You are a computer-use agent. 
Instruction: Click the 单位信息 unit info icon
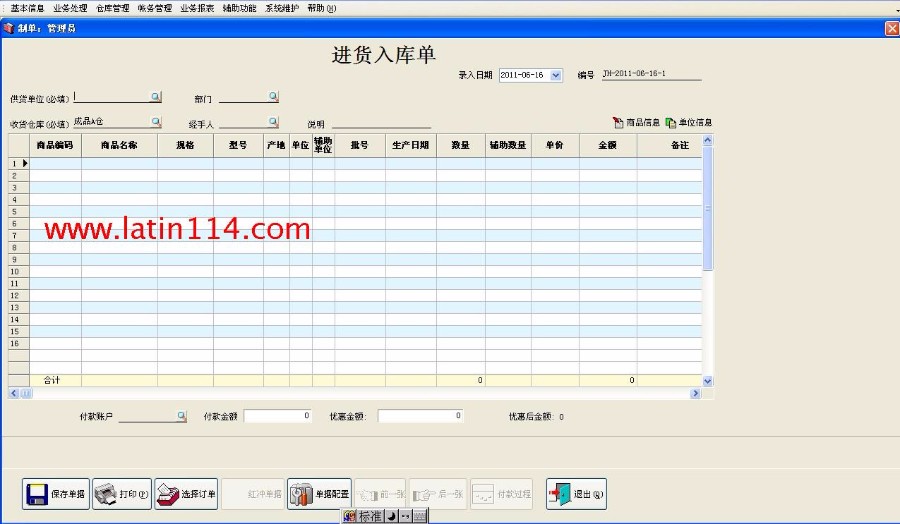click(670, 122)
